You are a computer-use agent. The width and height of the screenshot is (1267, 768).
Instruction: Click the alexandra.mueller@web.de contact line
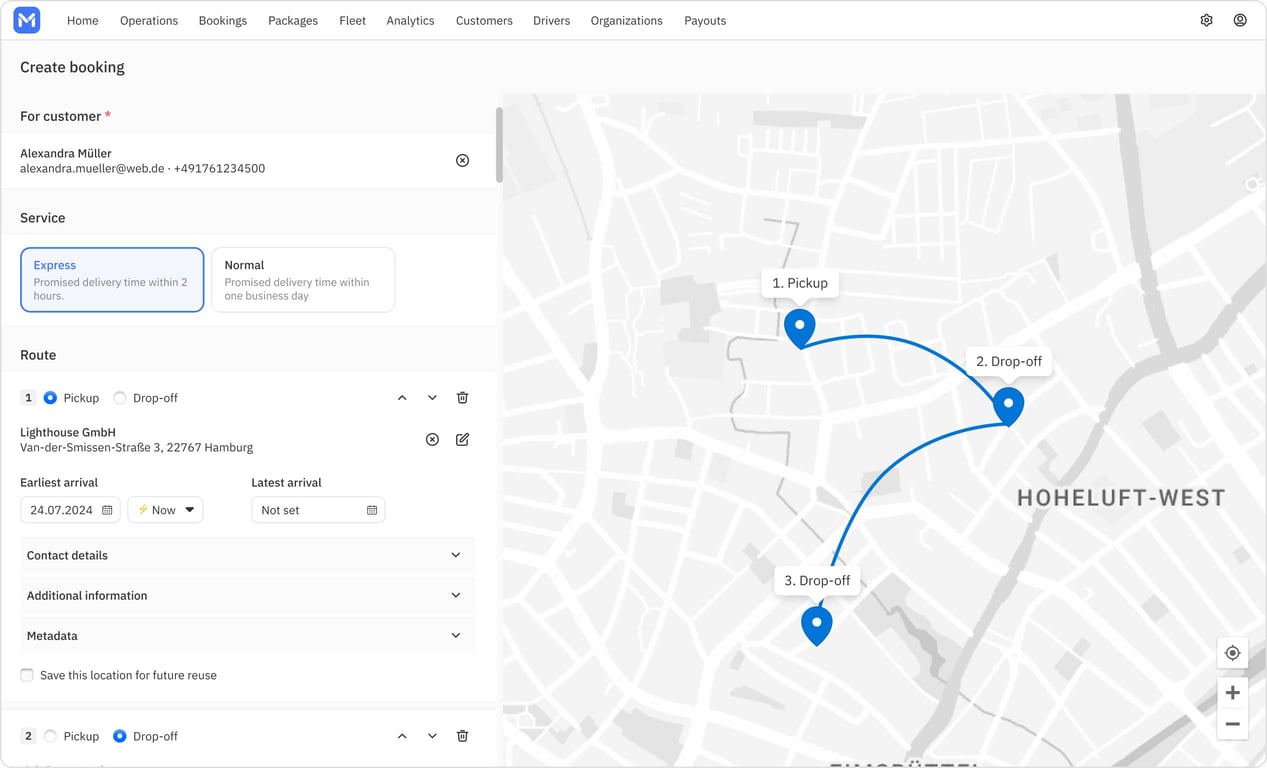(x=143, y=169)
